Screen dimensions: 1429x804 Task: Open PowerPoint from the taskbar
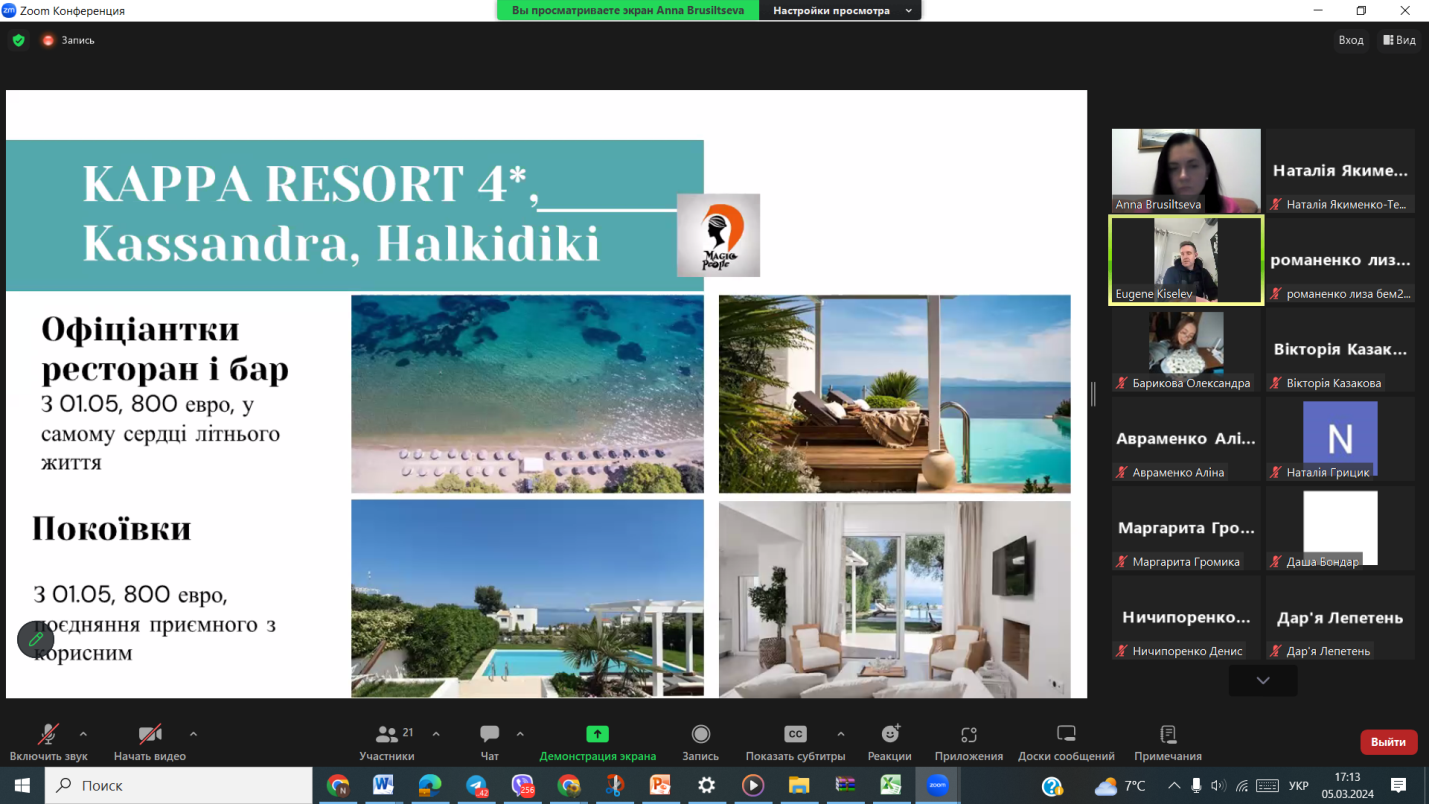[660, 785]
